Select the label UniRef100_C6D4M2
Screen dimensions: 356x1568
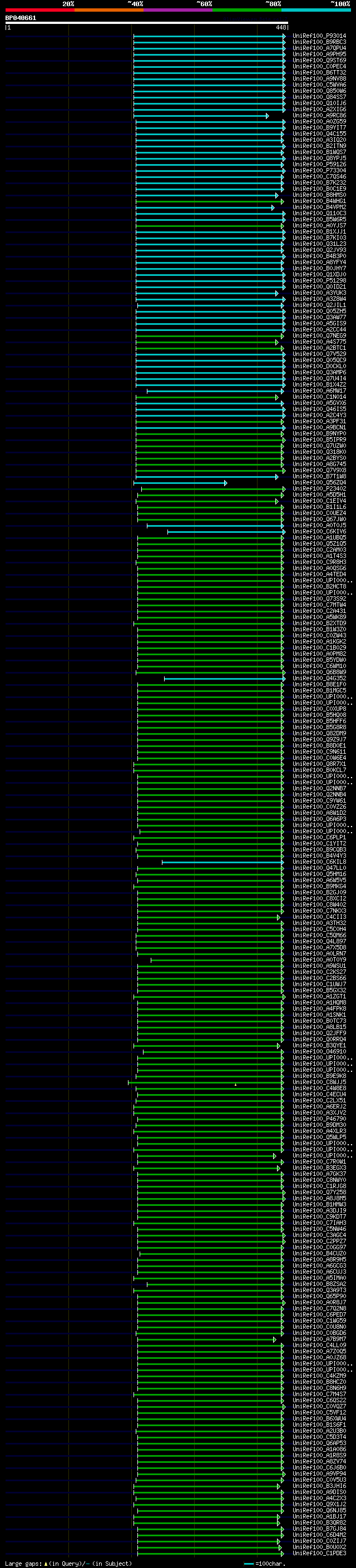(x=319, y=1535)
